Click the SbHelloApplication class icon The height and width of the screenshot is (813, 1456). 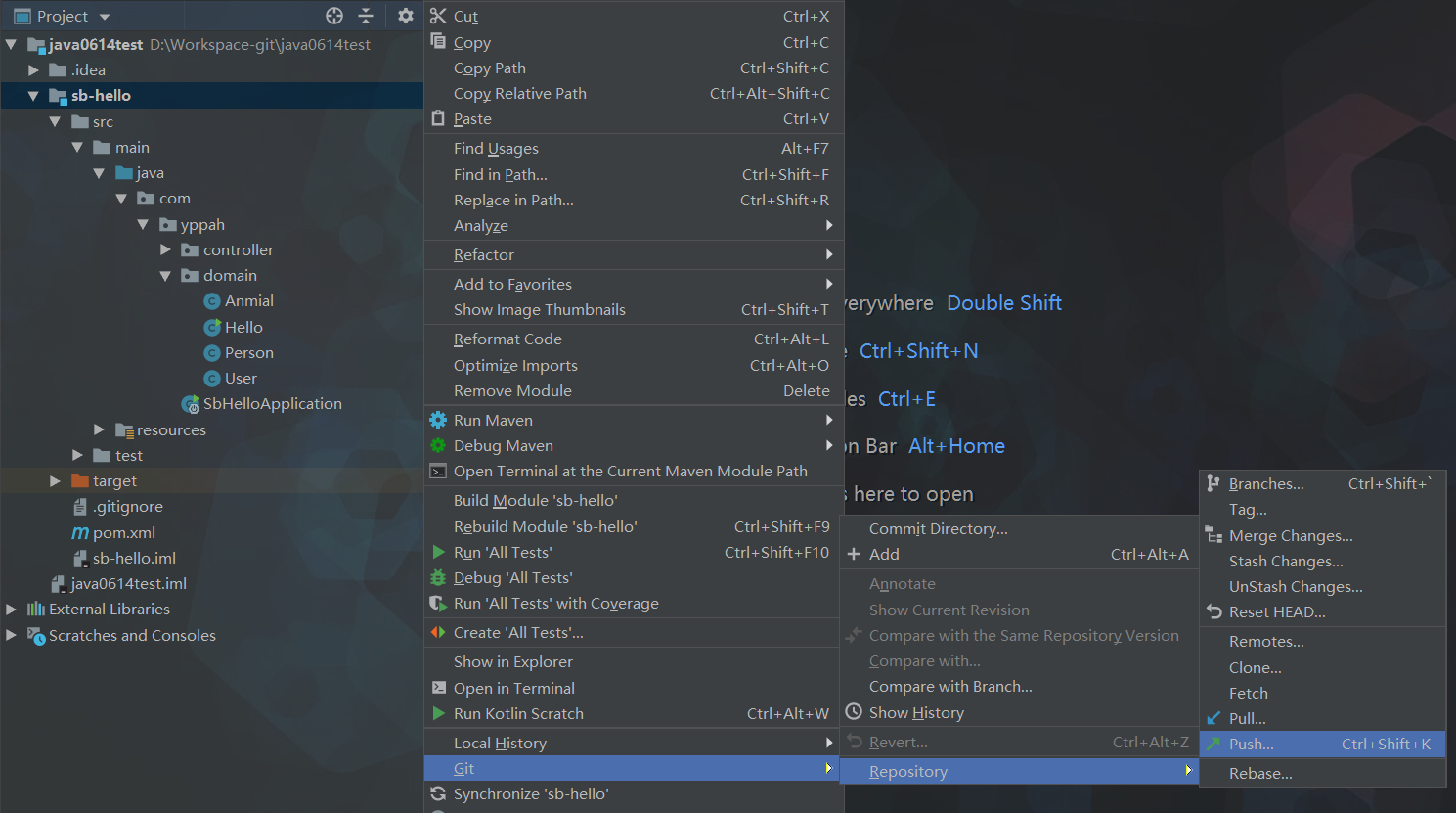[191, 404]
